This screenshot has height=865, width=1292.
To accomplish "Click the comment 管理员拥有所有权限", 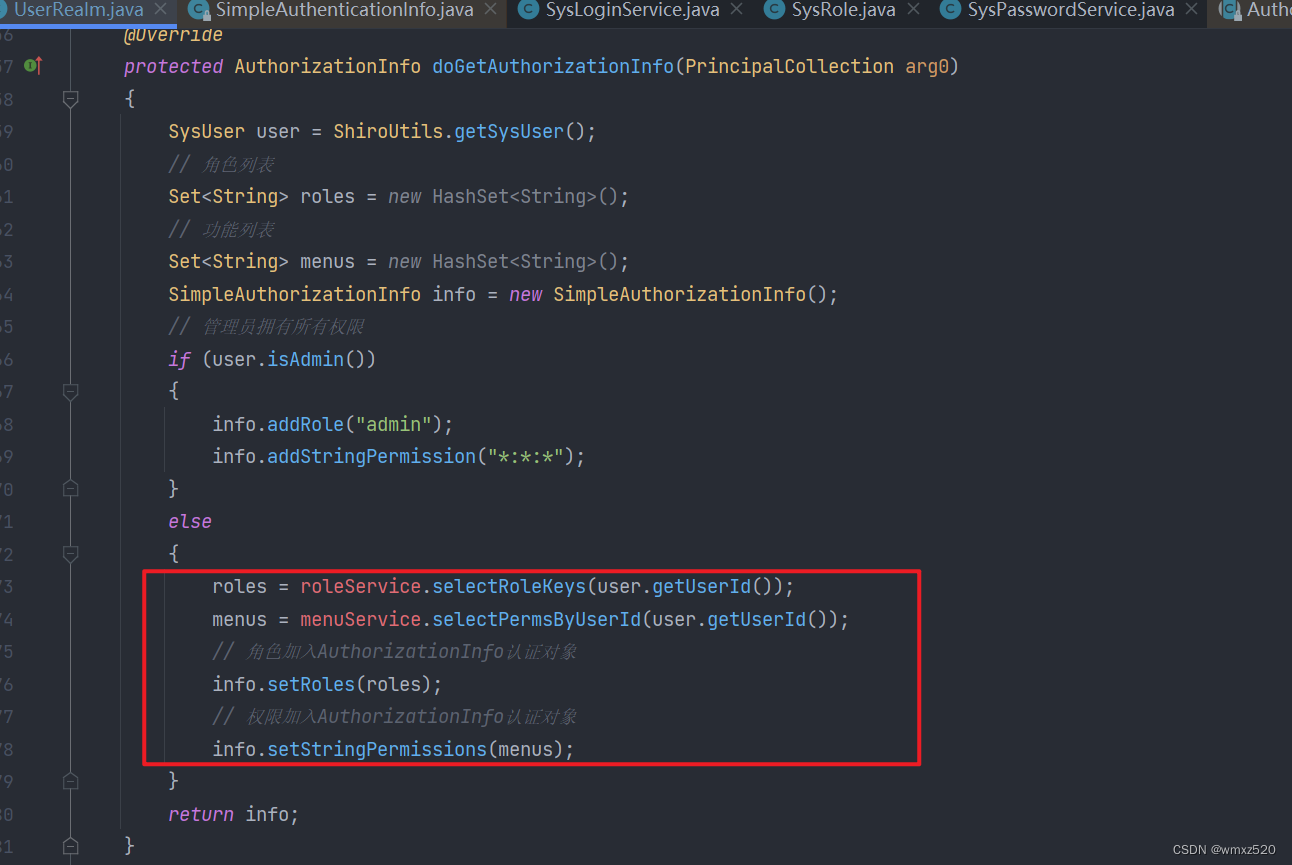I will click(268, 327).
